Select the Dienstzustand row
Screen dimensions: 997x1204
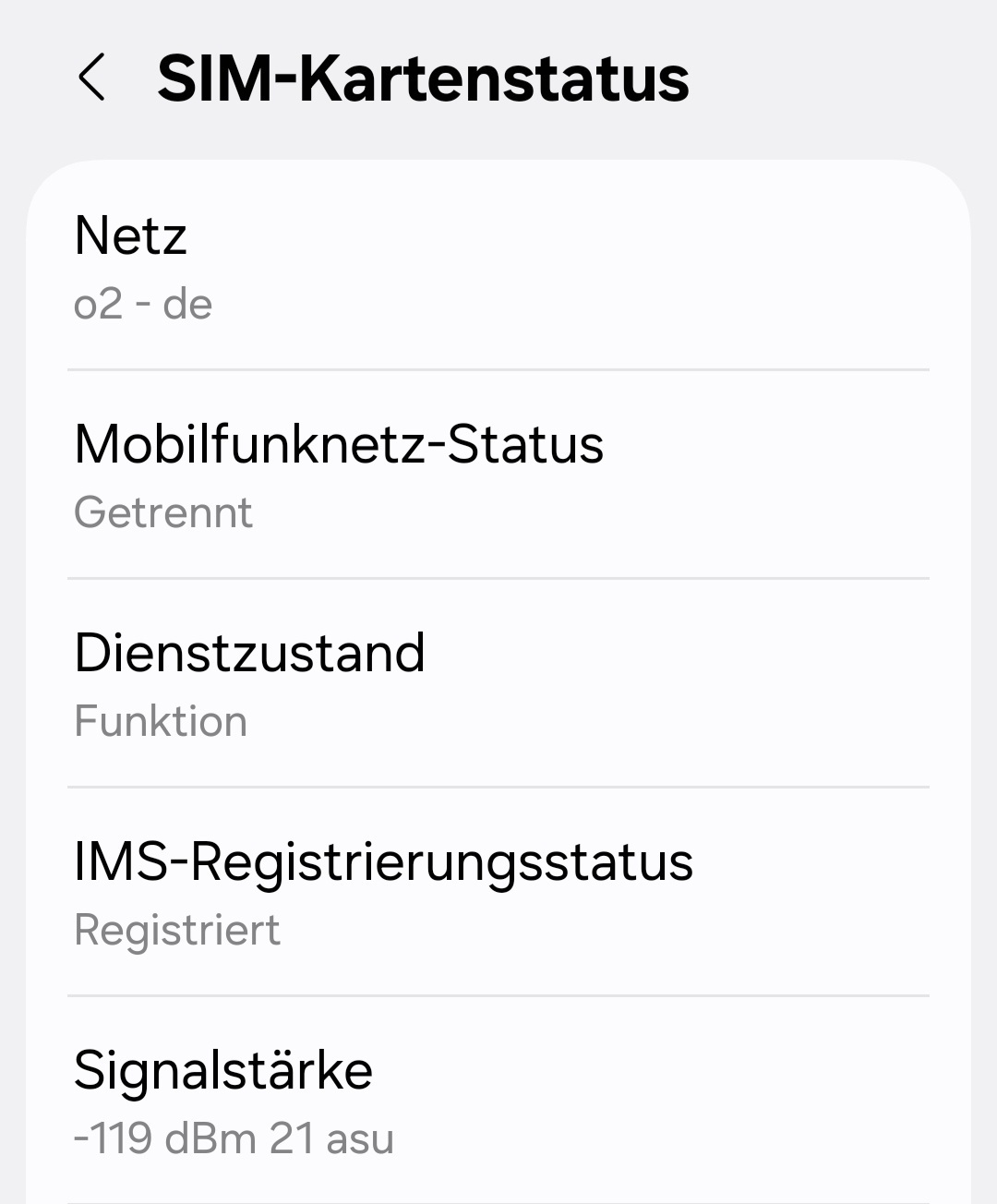[498, 683]
